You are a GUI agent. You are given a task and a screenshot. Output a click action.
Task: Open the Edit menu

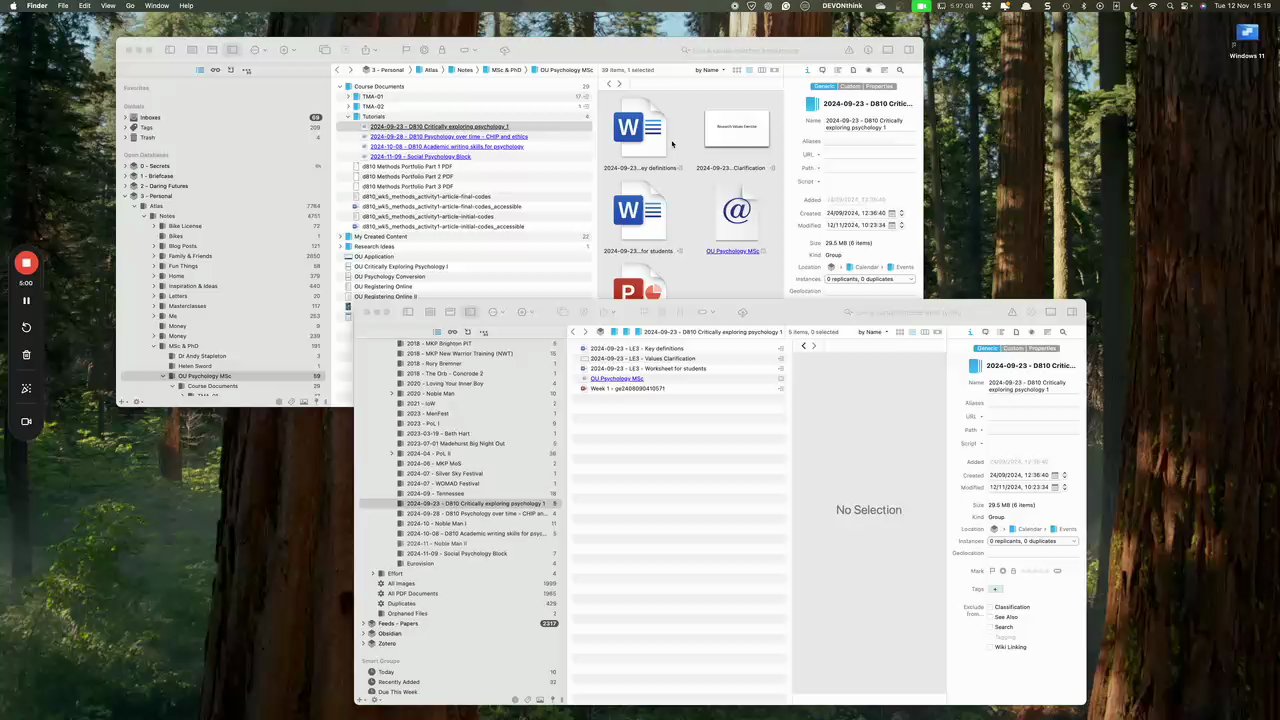pos(84,6)
